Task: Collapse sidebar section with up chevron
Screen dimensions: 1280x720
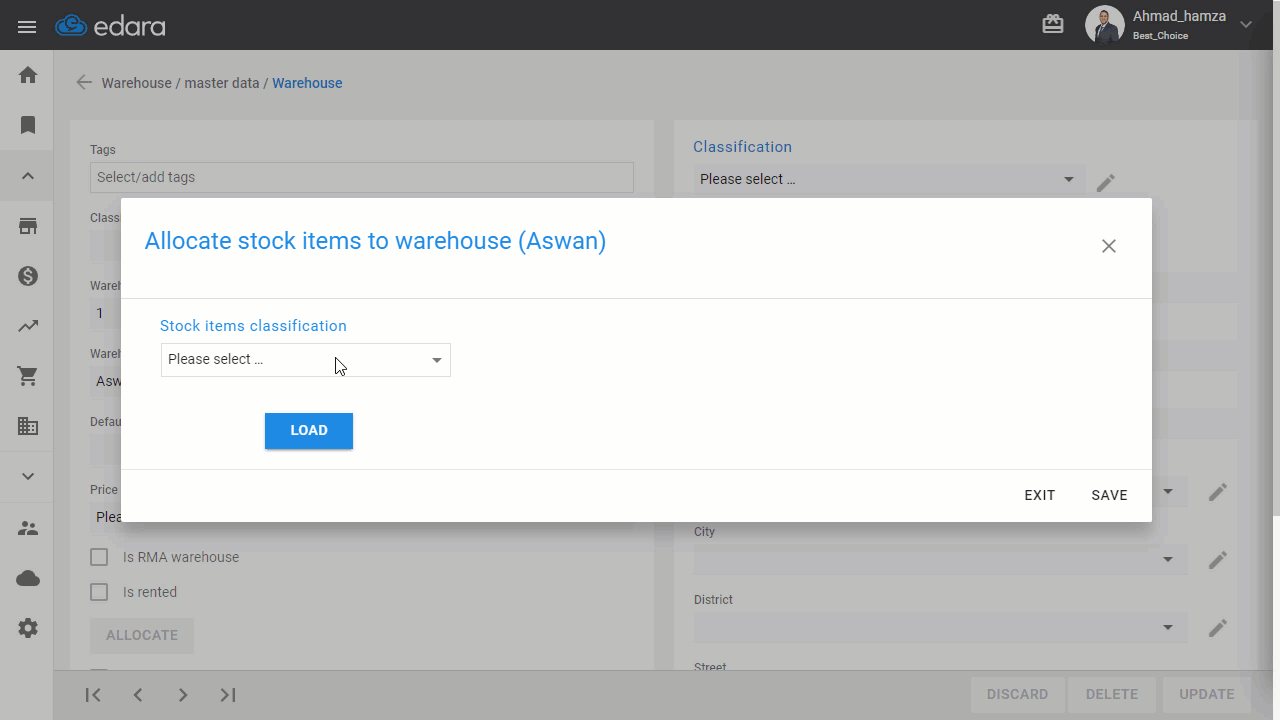Action: 28,176
